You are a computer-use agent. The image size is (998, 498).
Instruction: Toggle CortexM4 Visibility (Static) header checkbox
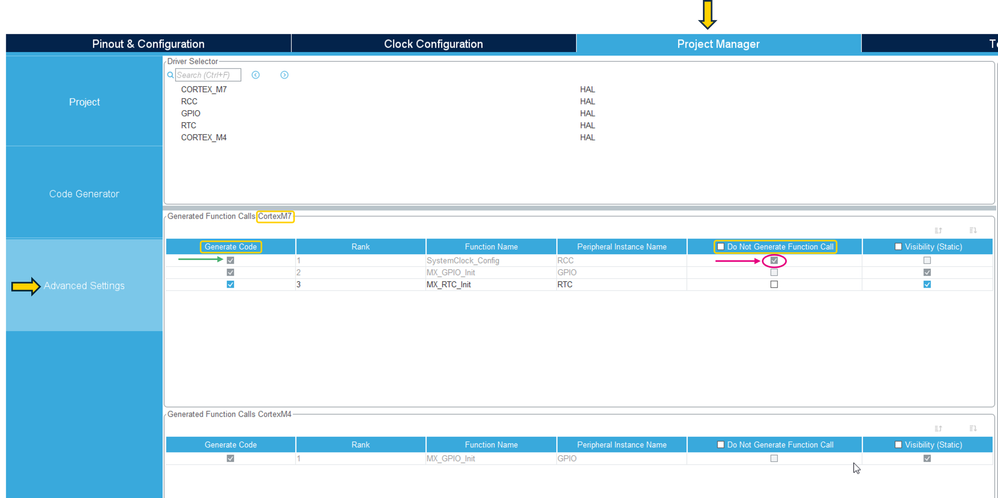click(898, 445)
